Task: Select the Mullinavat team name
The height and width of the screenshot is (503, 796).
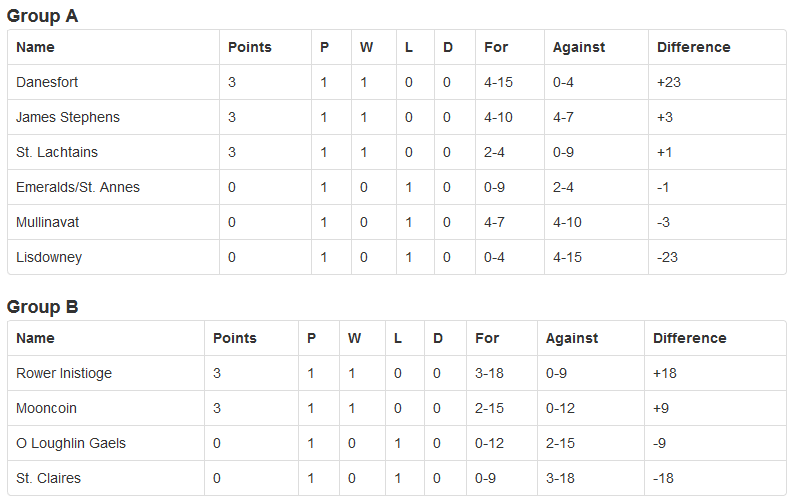Action: click(48, 222)
